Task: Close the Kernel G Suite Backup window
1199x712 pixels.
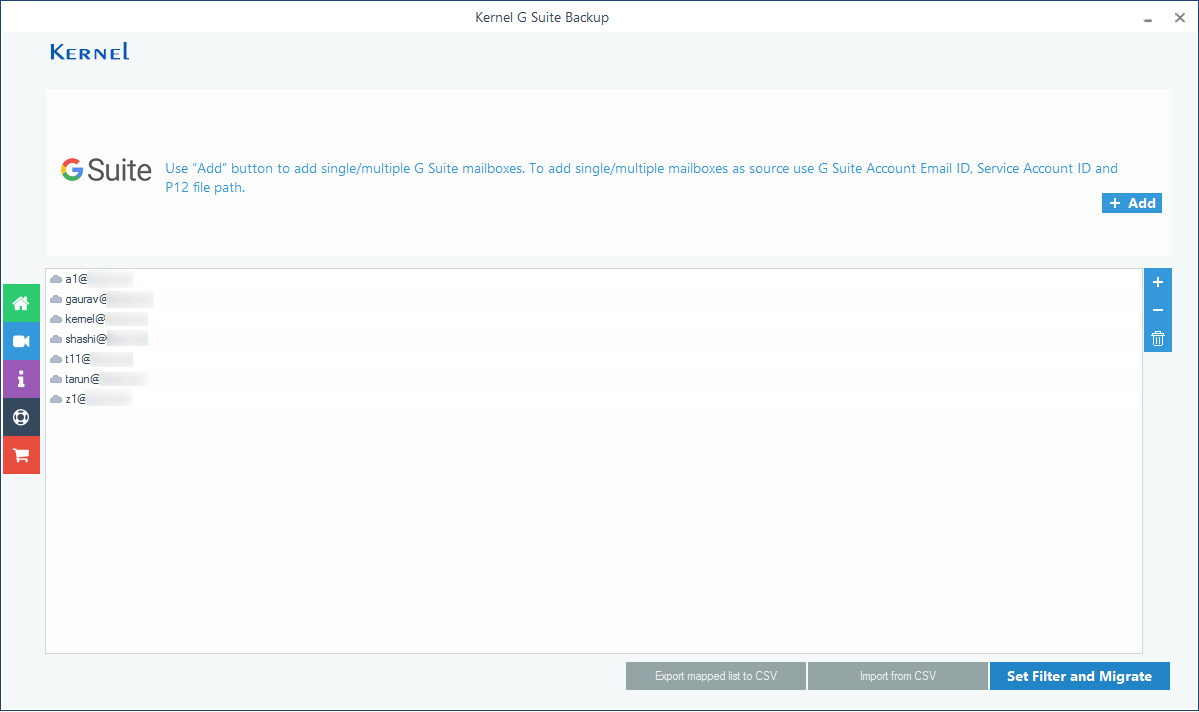Action: pos(1180,18)
